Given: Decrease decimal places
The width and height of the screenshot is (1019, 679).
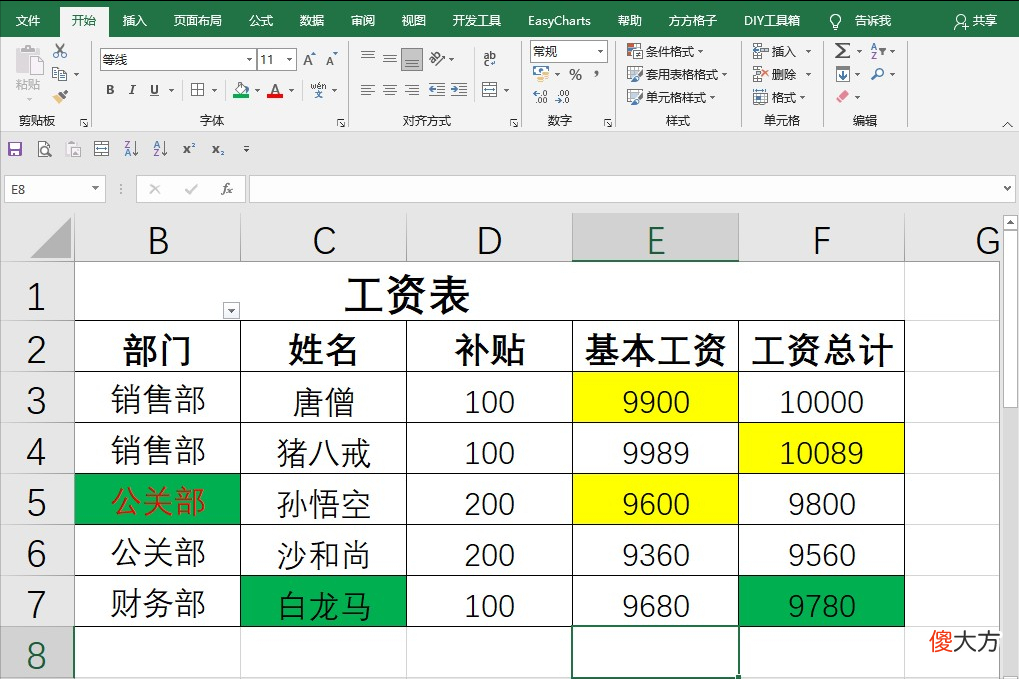Looking at the screenshot, I should coord(563,97).
